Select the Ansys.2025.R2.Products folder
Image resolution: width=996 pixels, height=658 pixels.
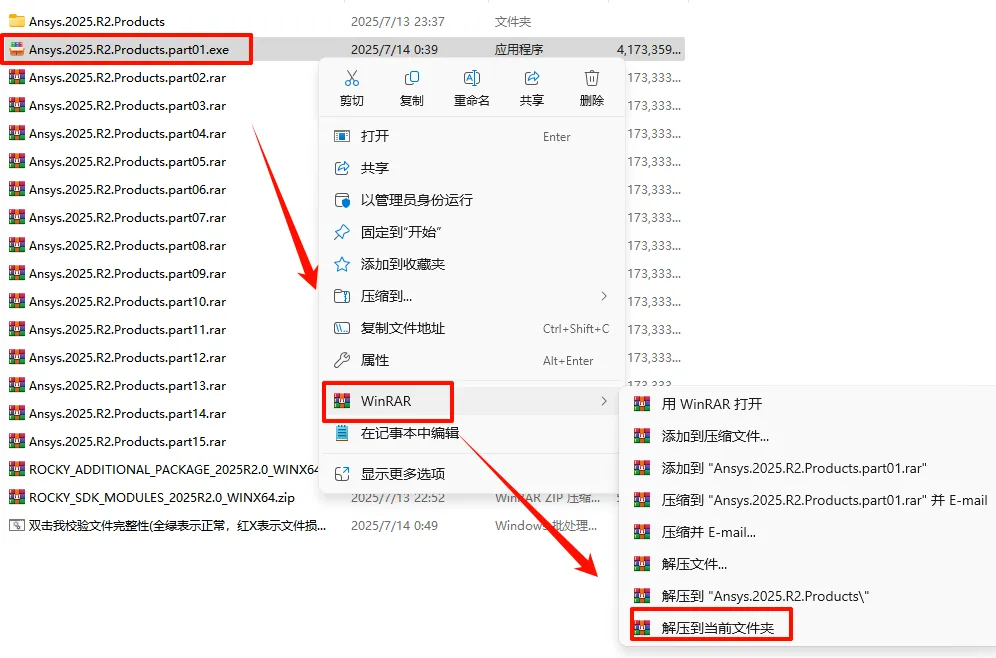click(97, 22)
